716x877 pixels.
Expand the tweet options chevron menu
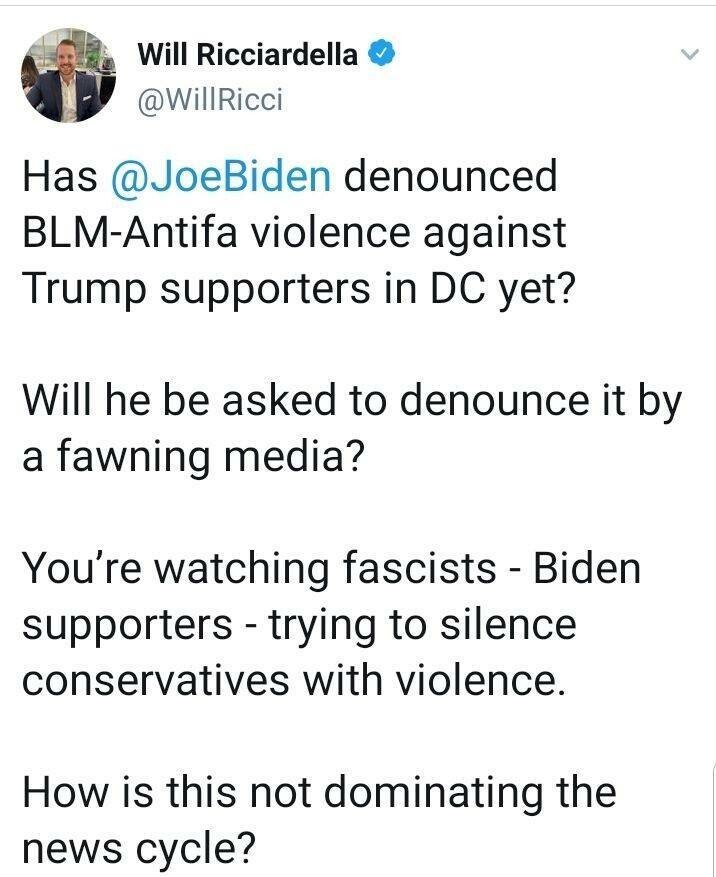[x=687, y=57]
